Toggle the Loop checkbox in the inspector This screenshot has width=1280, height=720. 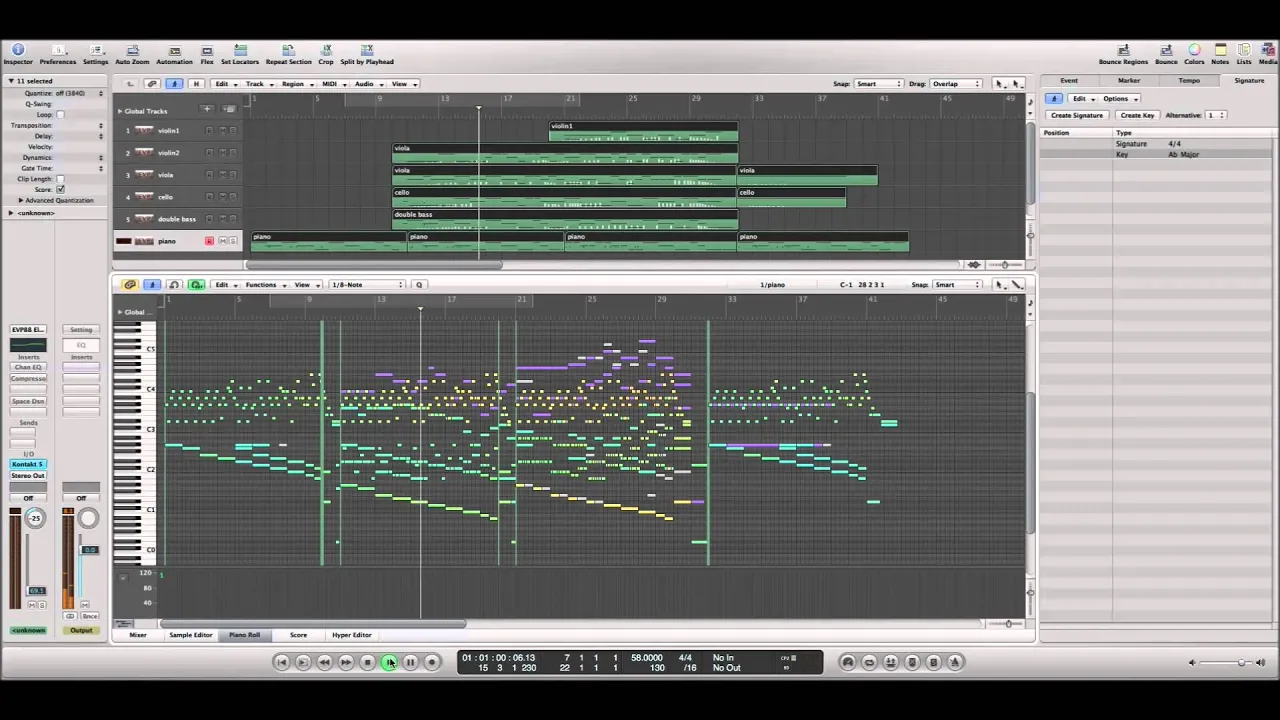[60, 115]
